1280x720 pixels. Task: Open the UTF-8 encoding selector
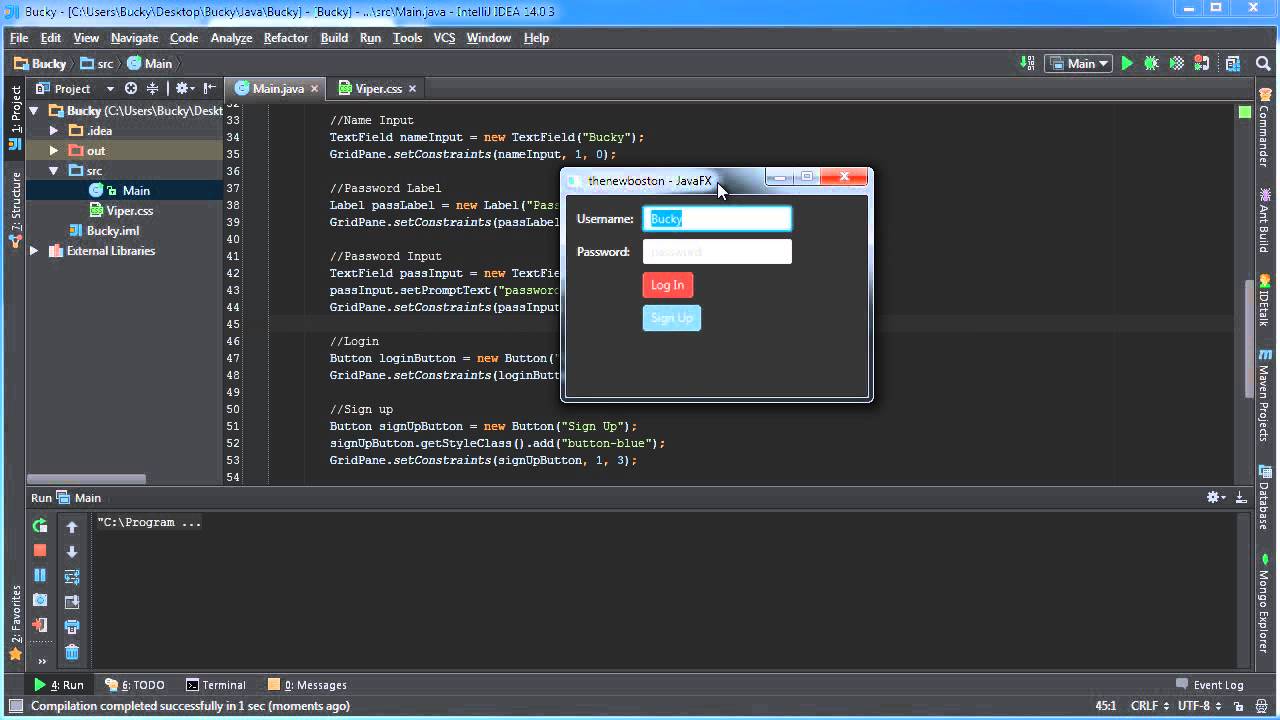[x=1199, y=706]
